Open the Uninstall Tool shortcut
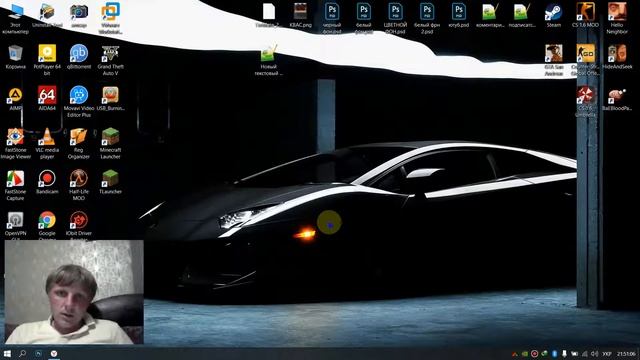The height and width of the screenshot is (360, 640). (47, 16)
